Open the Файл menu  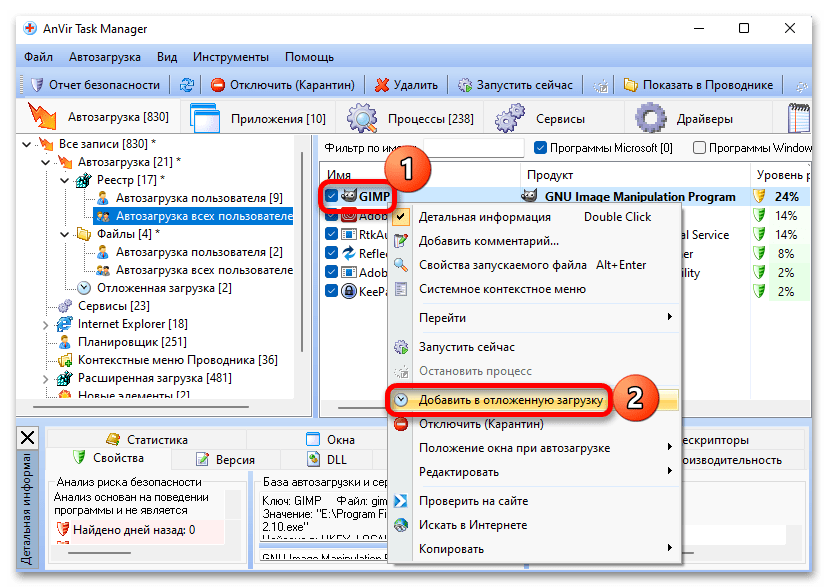[x=39, y=56]
